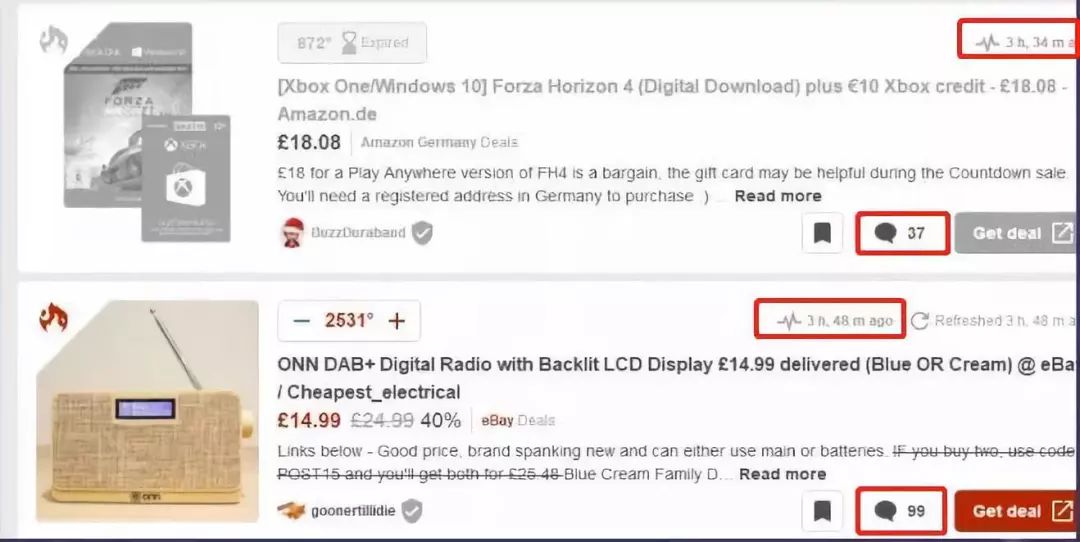The image size is (1080, 542).
Task: Click the plus vote on 2531° radio deal
Action: click(x=396, y=321)
